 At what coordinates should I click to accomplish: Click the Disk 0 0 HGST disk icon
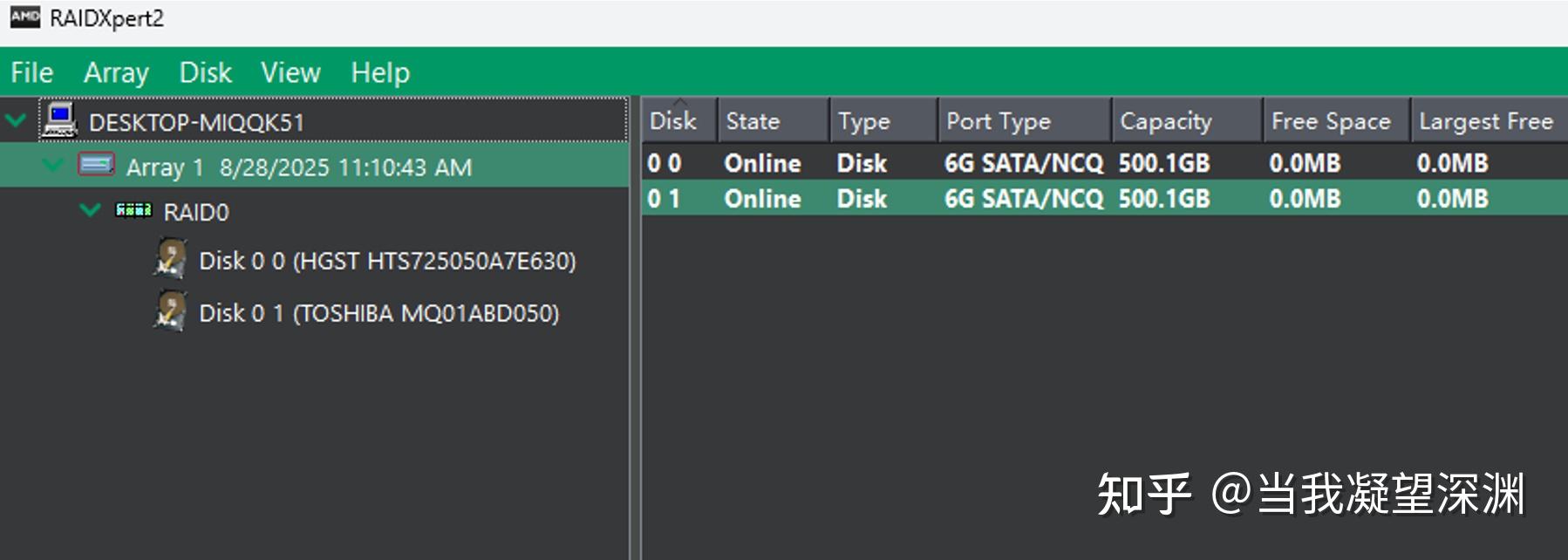pyautogui.click(x=170, y=259)
